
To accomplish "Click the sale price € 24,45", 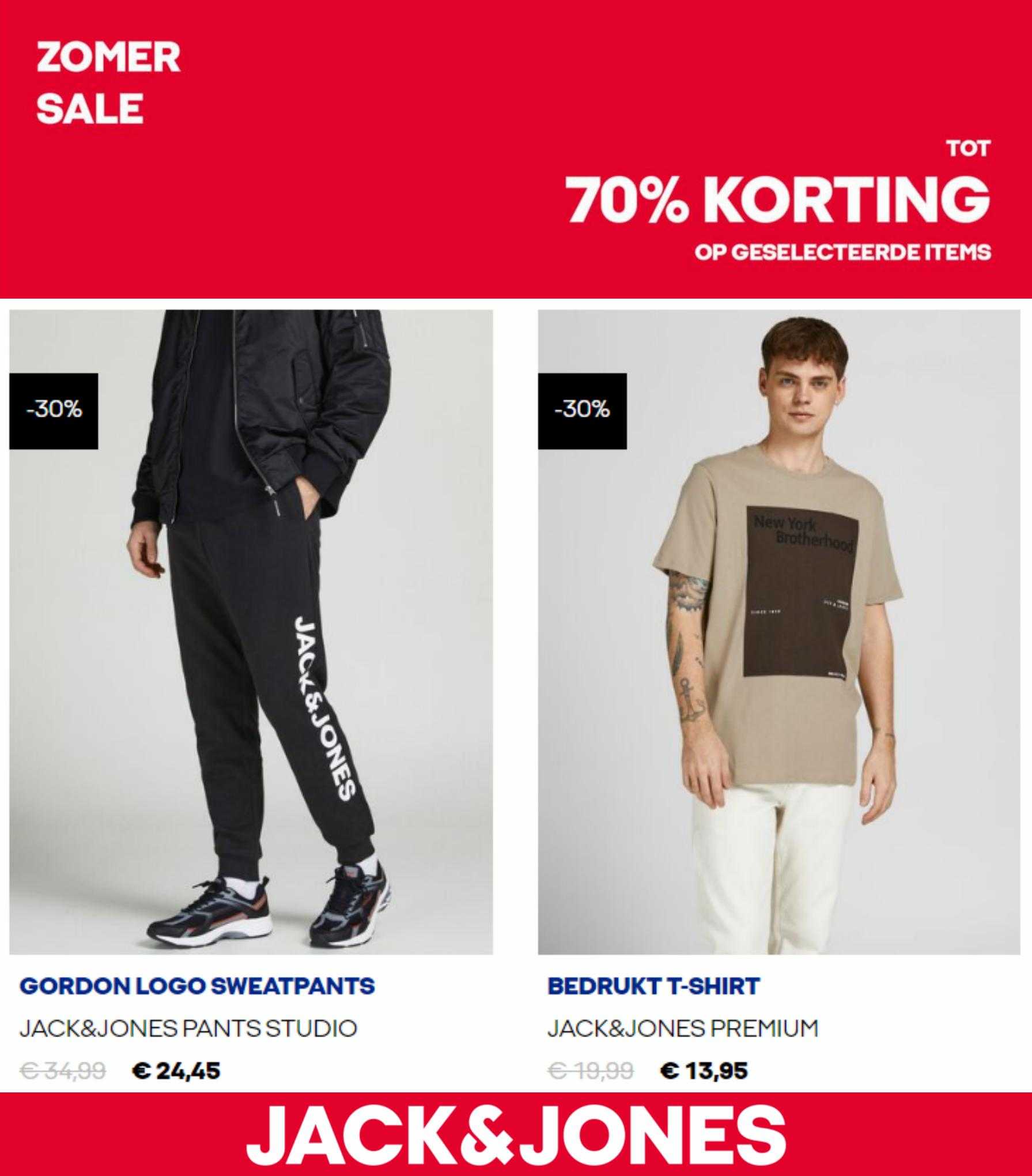I will [176, 1071].
